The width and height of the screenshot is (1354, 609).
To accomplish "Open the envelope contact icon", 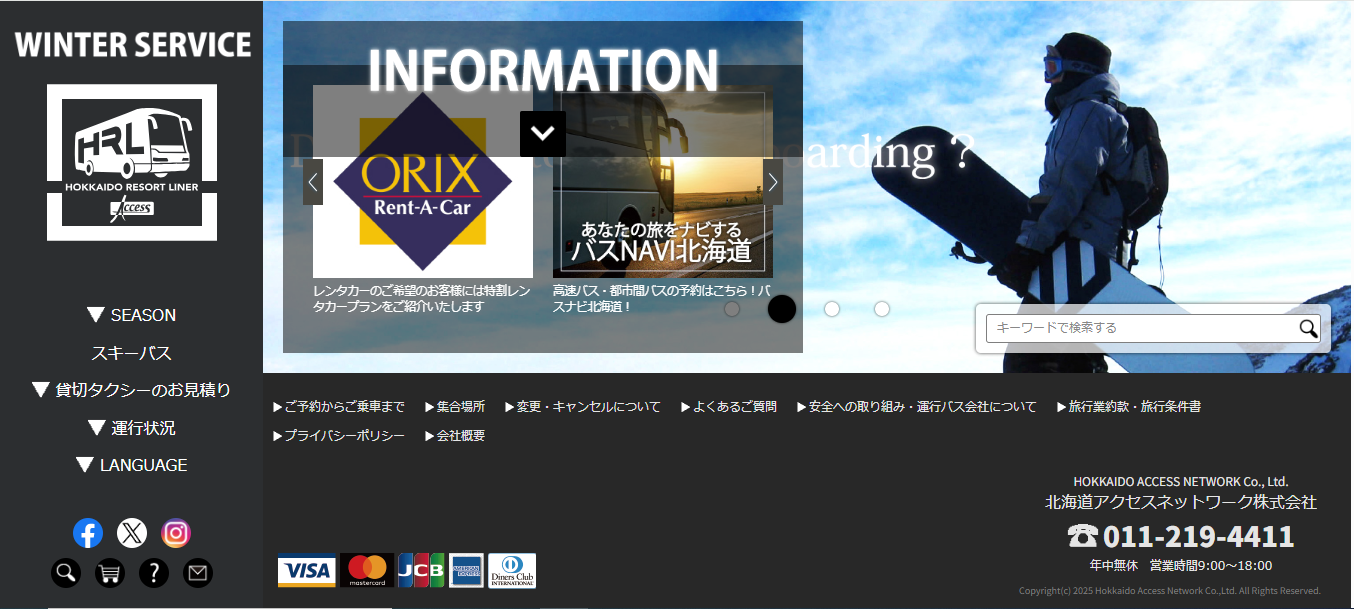I will [198, 573].
